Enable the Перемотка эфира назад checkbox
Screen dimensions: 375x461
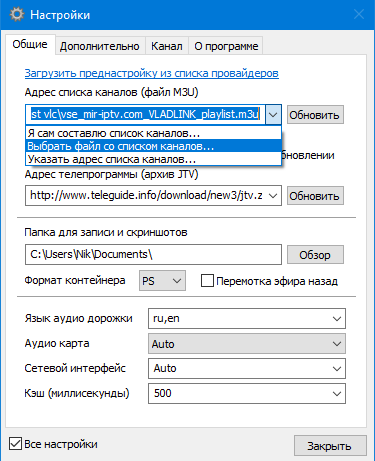[x=207, y=281]
